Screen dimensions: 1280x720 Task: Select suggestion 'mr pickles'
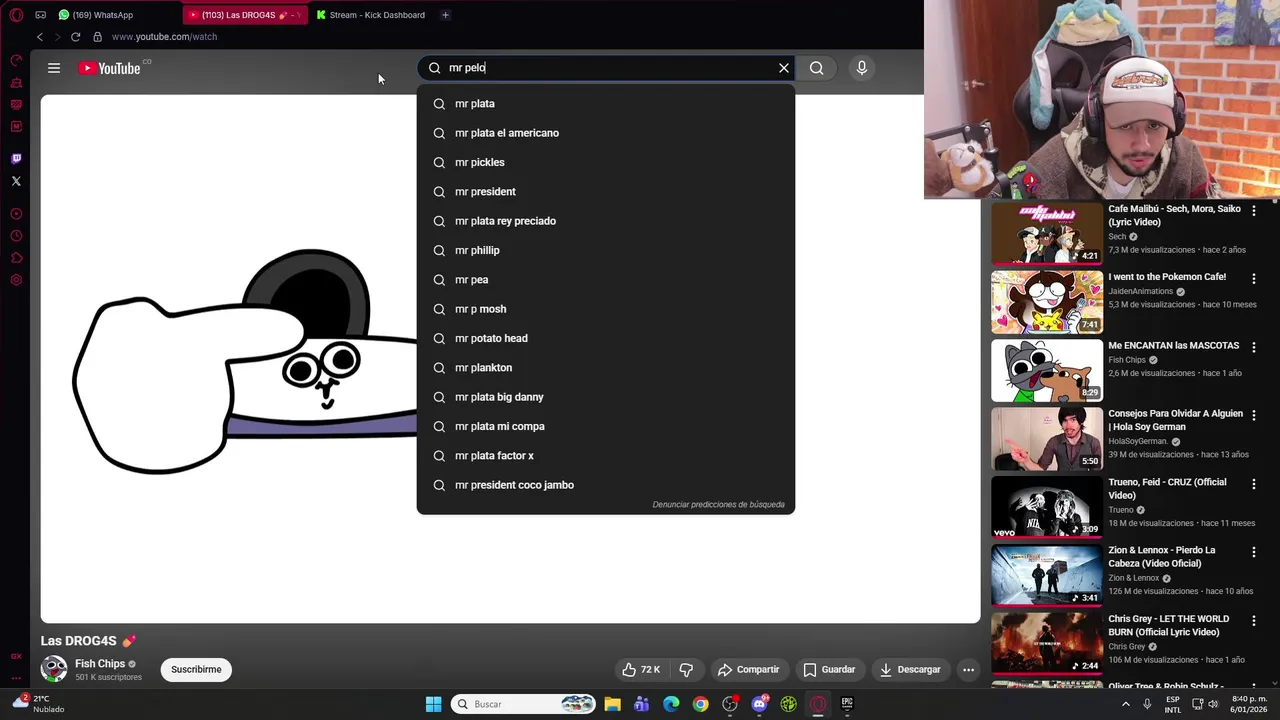click(606, 162)
